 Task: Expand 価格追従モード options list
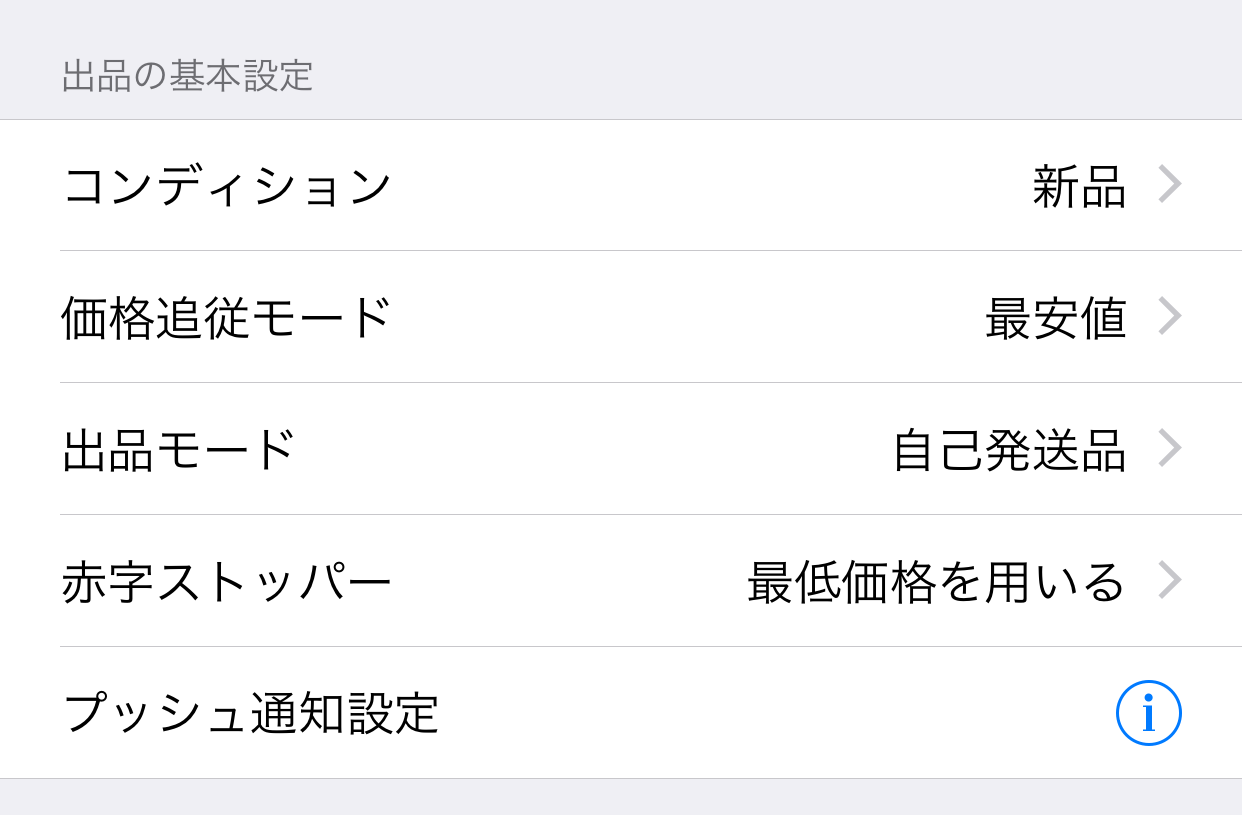621,317
